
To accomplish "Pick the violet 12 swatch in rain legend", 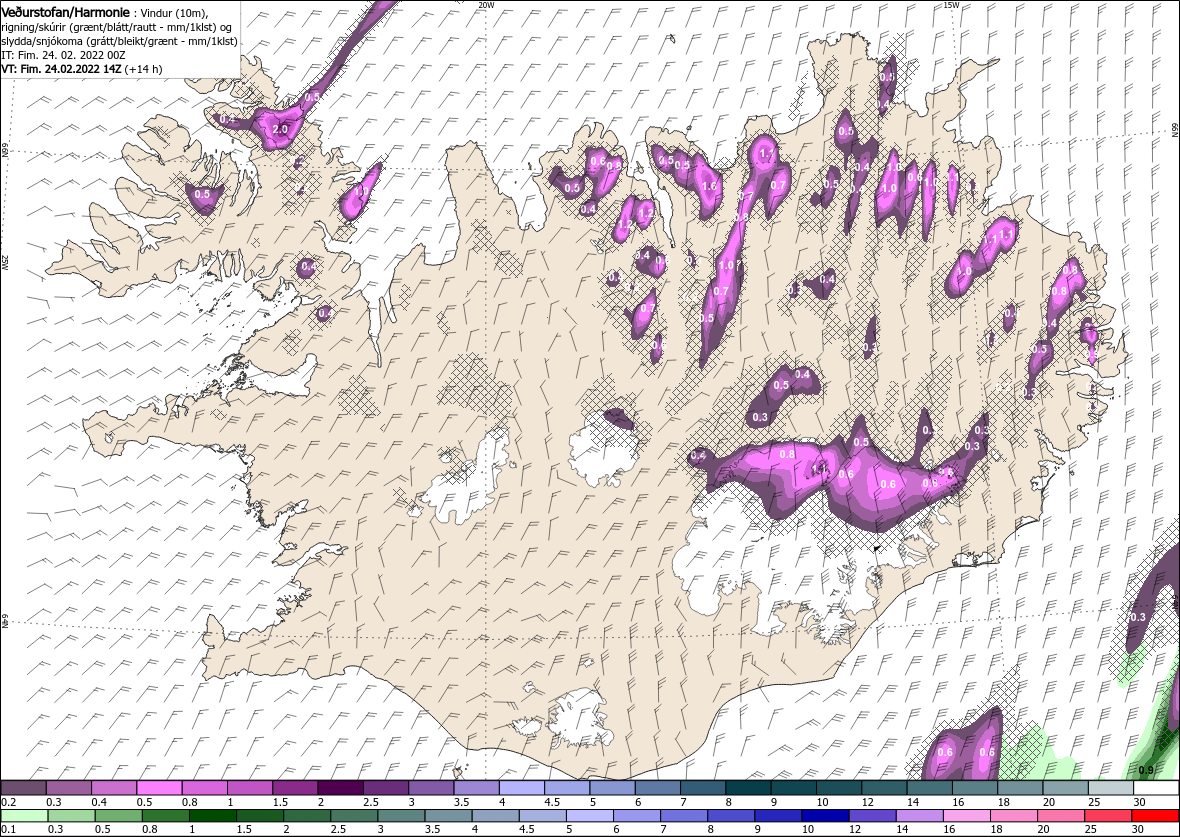I will [873, 817].
